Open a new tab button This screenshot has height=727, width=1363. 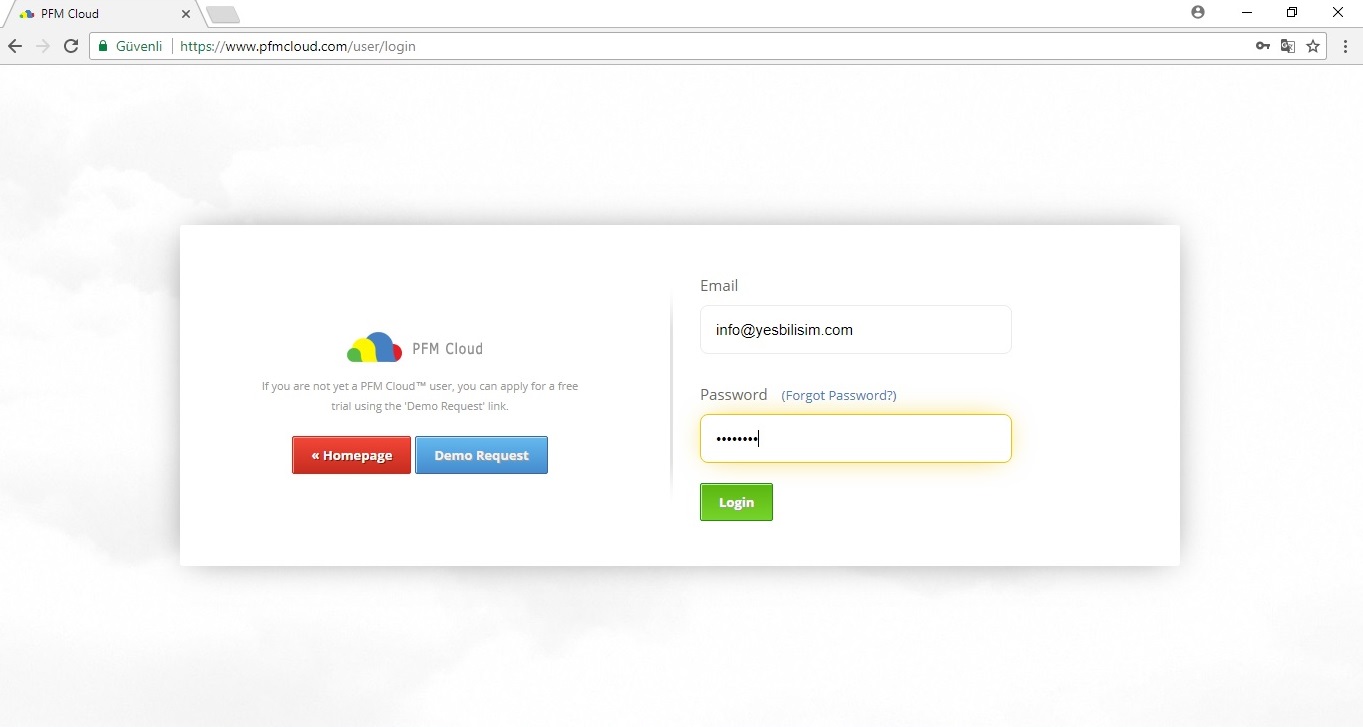[223, 15]
